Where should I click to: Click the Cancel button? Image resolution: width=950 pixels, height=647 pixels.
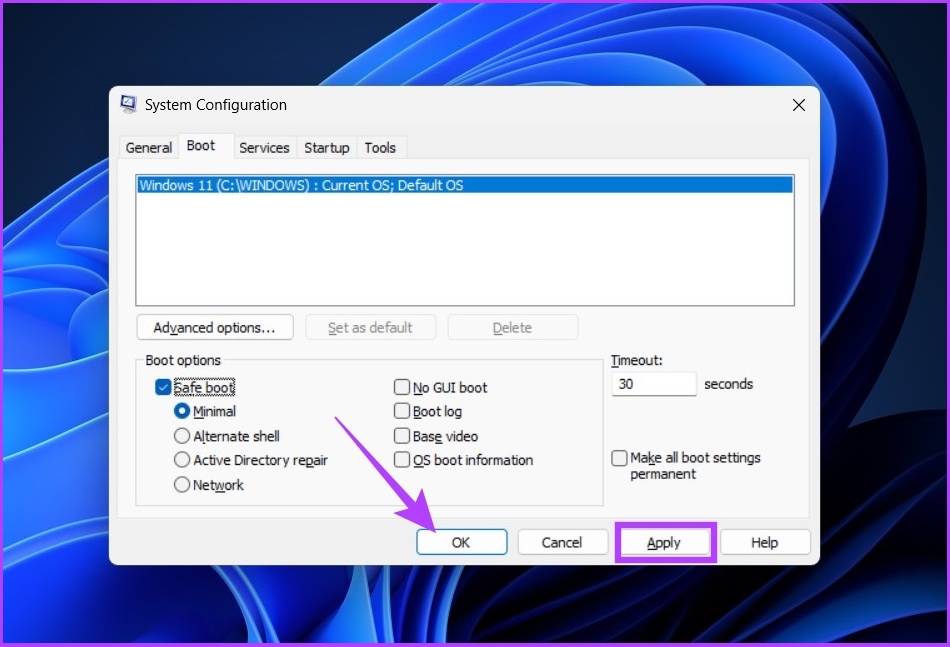pyautogui.click(x=562, y=542)
